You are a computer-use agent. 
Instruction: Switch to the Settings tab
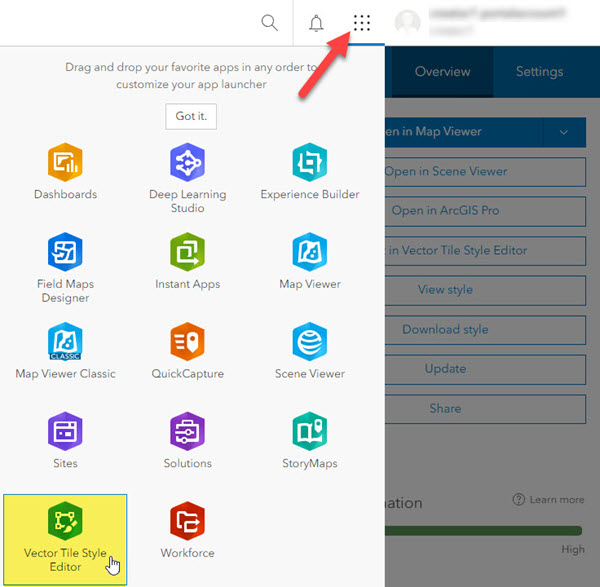539,72
